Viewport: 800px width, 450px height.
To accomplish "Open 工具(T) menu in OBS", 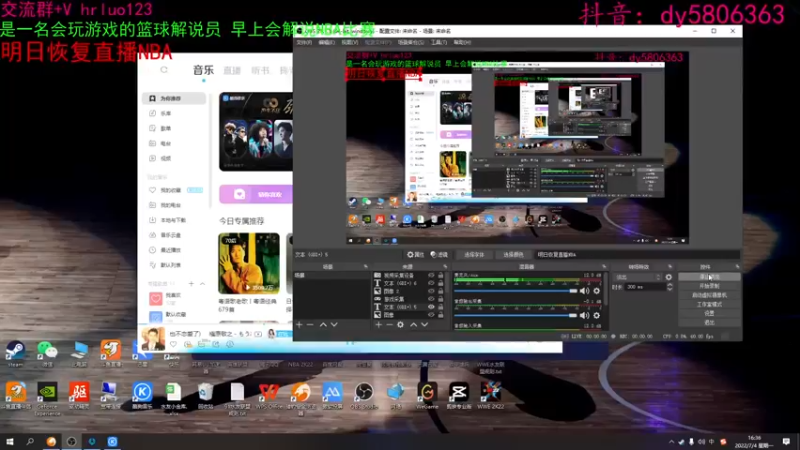I will tap(439, 42).
